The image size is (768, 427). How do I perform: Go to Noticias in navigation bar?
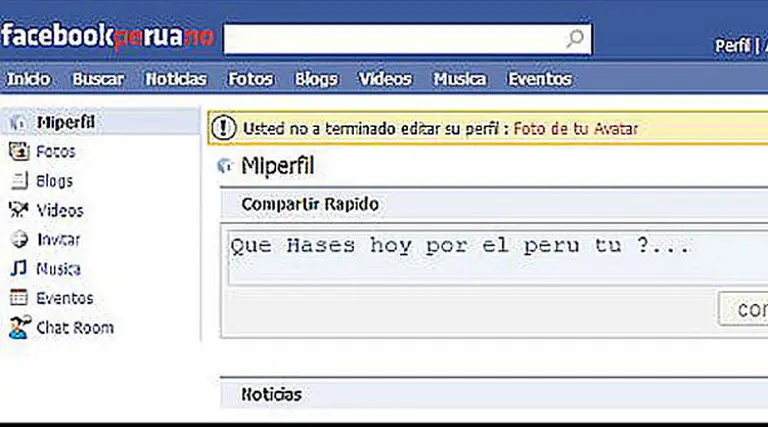[x=176, y=79]
